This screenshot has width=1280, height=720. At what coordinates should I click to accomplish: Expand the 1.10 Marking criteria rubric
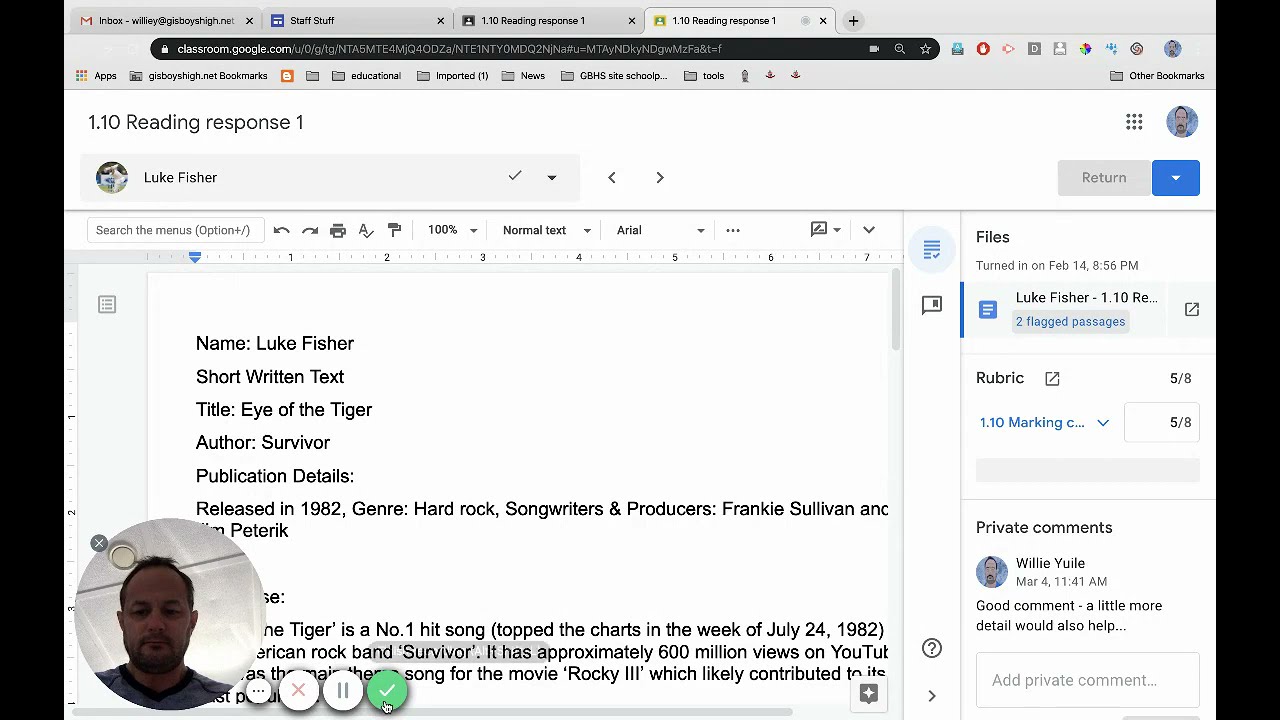(x=1044, y=423)
